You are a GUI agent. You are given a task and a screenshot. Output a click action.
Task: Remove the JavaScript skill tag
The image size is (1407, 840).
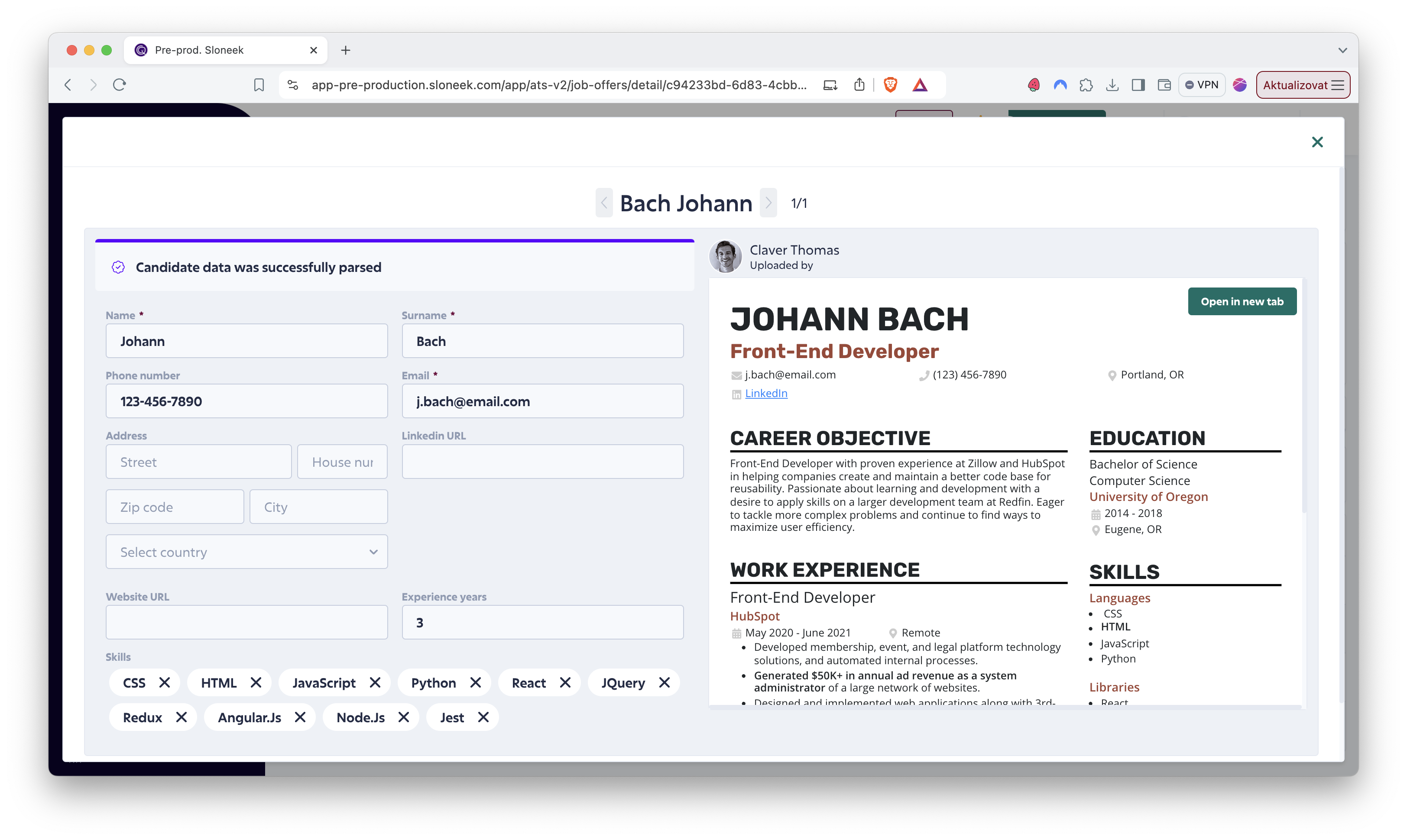(375, 683)
